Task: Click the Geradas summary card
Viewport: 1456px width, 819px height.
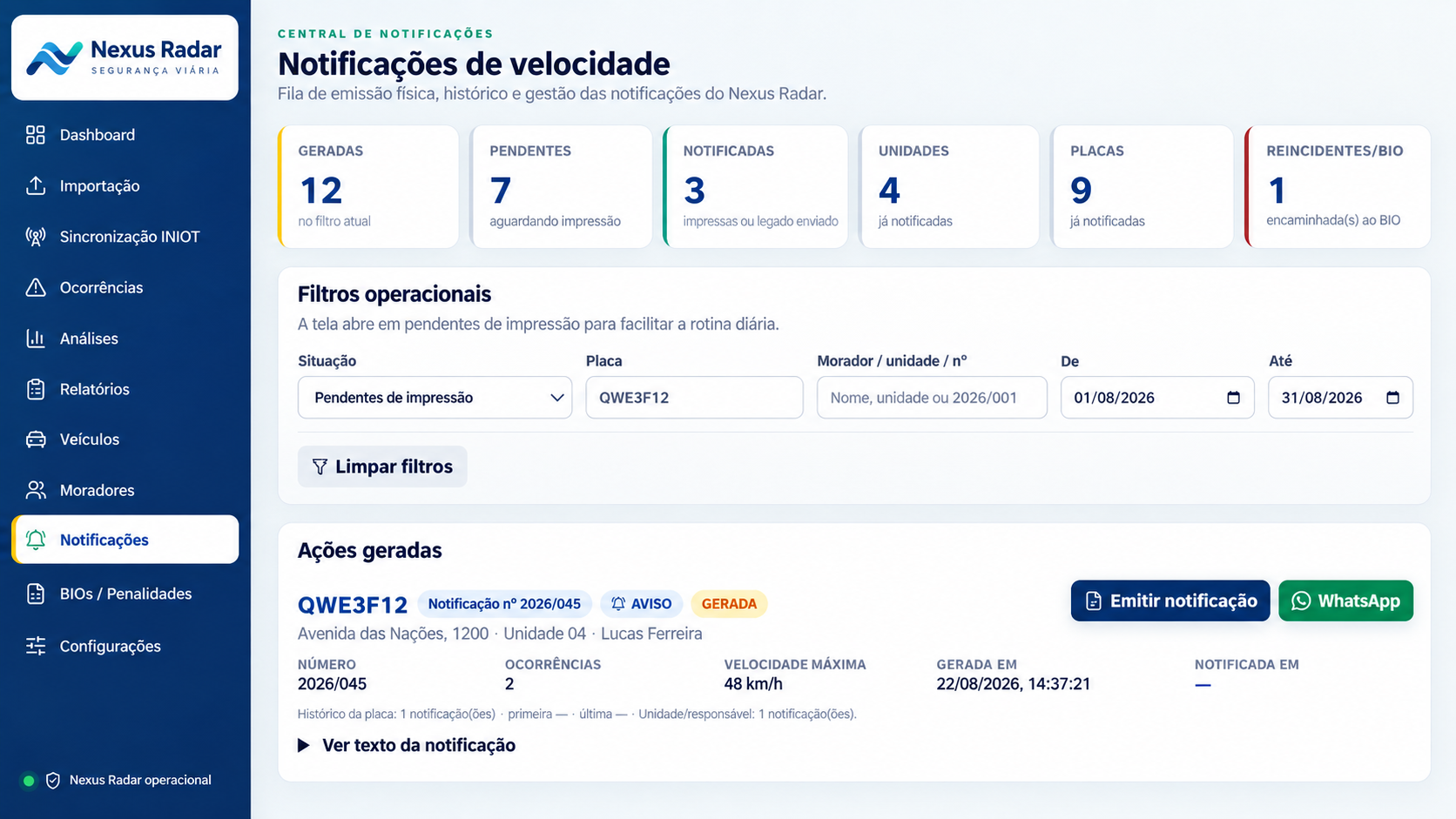Action: [x=368, y=186]
